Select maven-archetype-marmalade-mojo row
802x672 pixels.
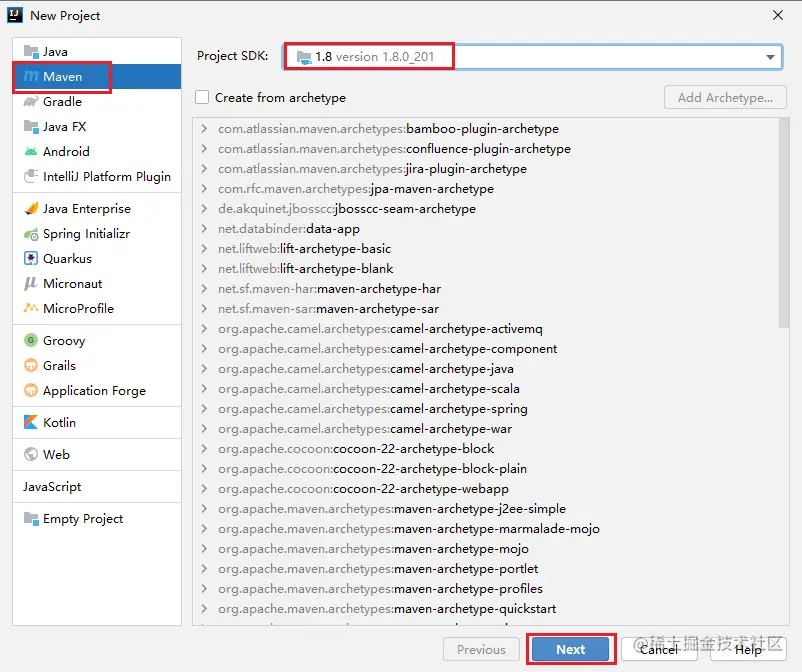pyautogui.click(x=485, y=528)
